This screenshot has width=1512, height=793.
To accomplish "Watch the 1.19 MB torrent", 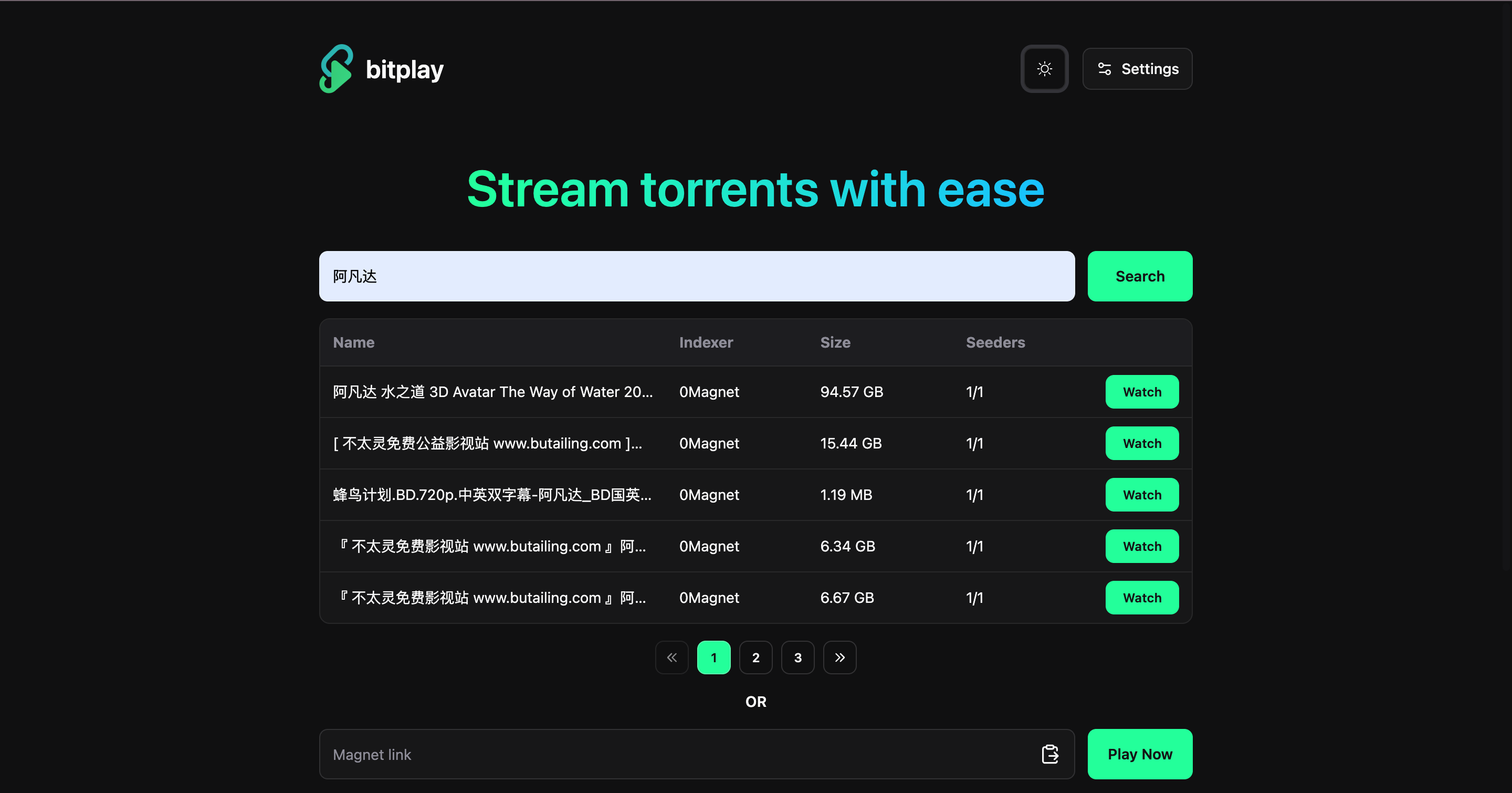I will click(1142, 495).
